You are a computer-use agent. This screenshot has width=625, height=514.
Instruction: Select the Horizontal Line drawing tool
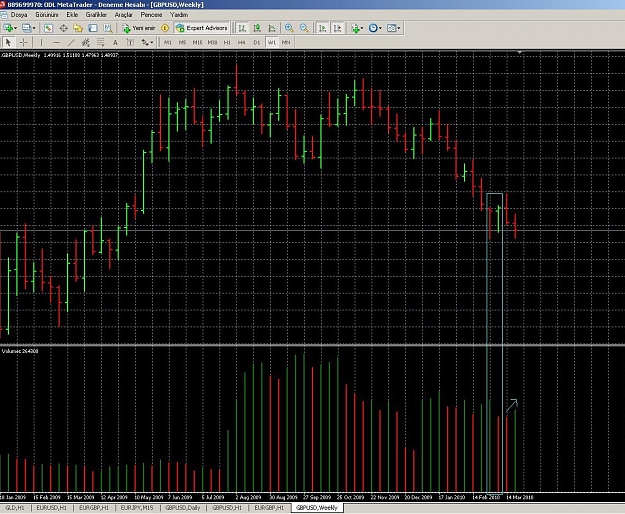56,42
